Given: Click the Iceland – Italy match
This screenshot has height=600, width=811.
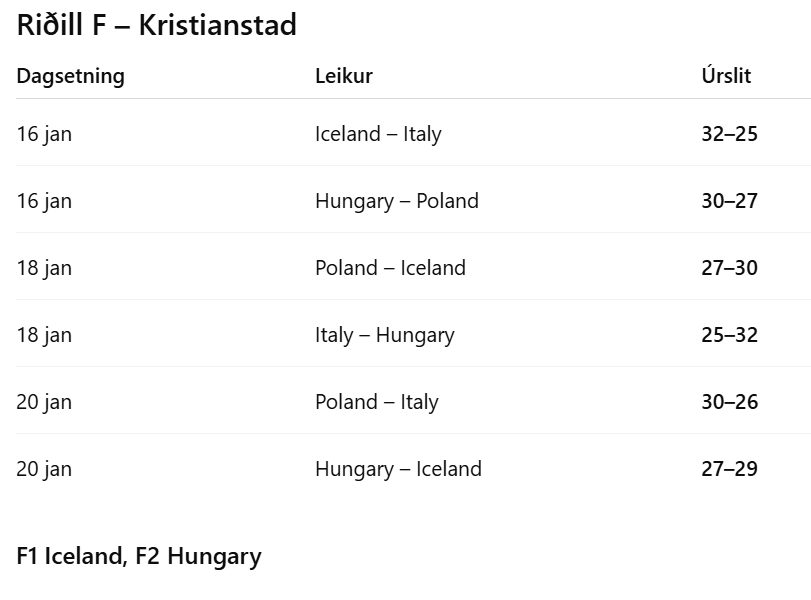Looking at the screenshot, I should pos(378,134).
